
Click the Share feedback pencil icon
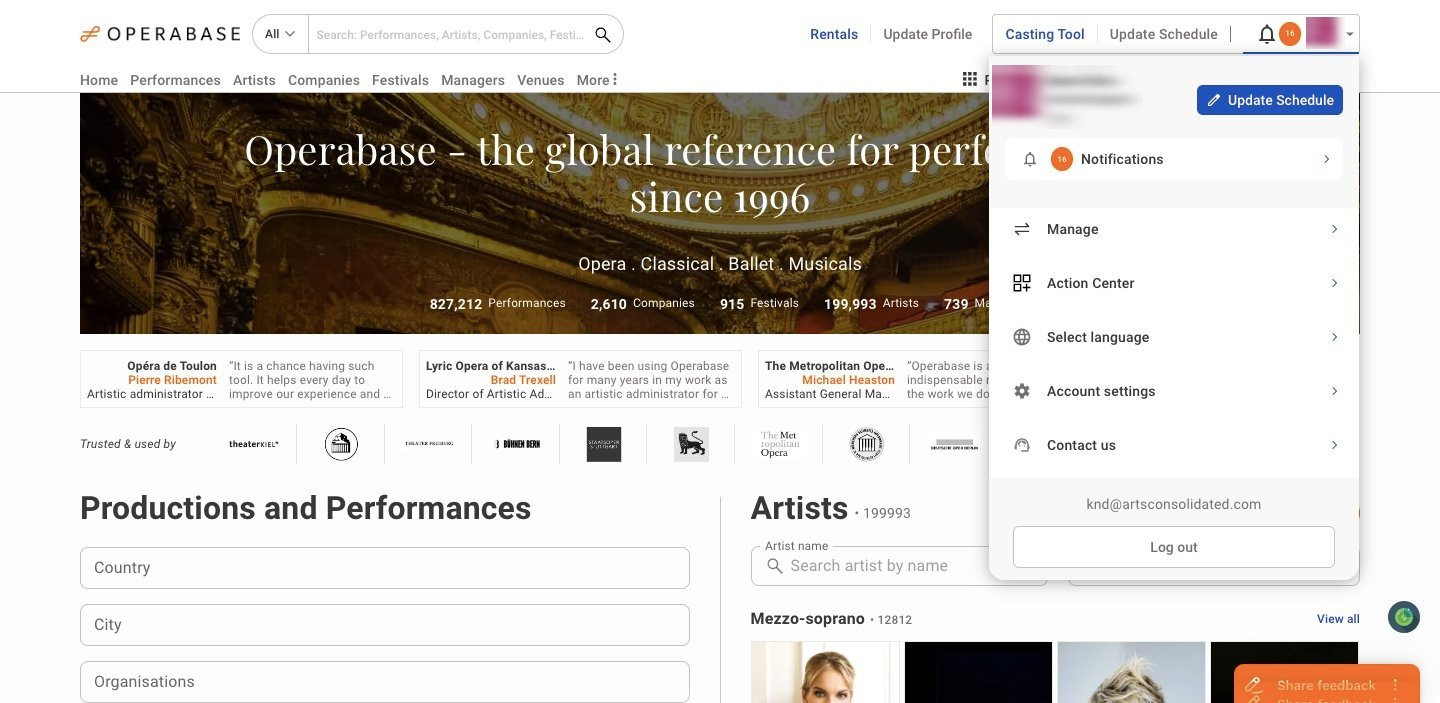click(1253, 685)
